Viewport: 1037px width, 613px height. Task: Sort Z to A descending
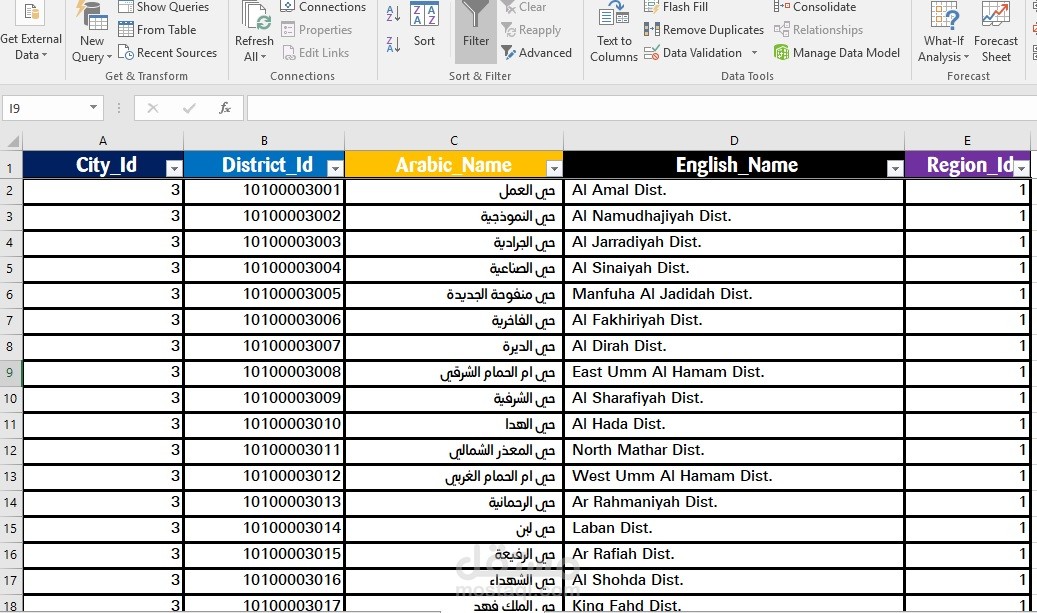pyautogui.click(x=393, y=45)
